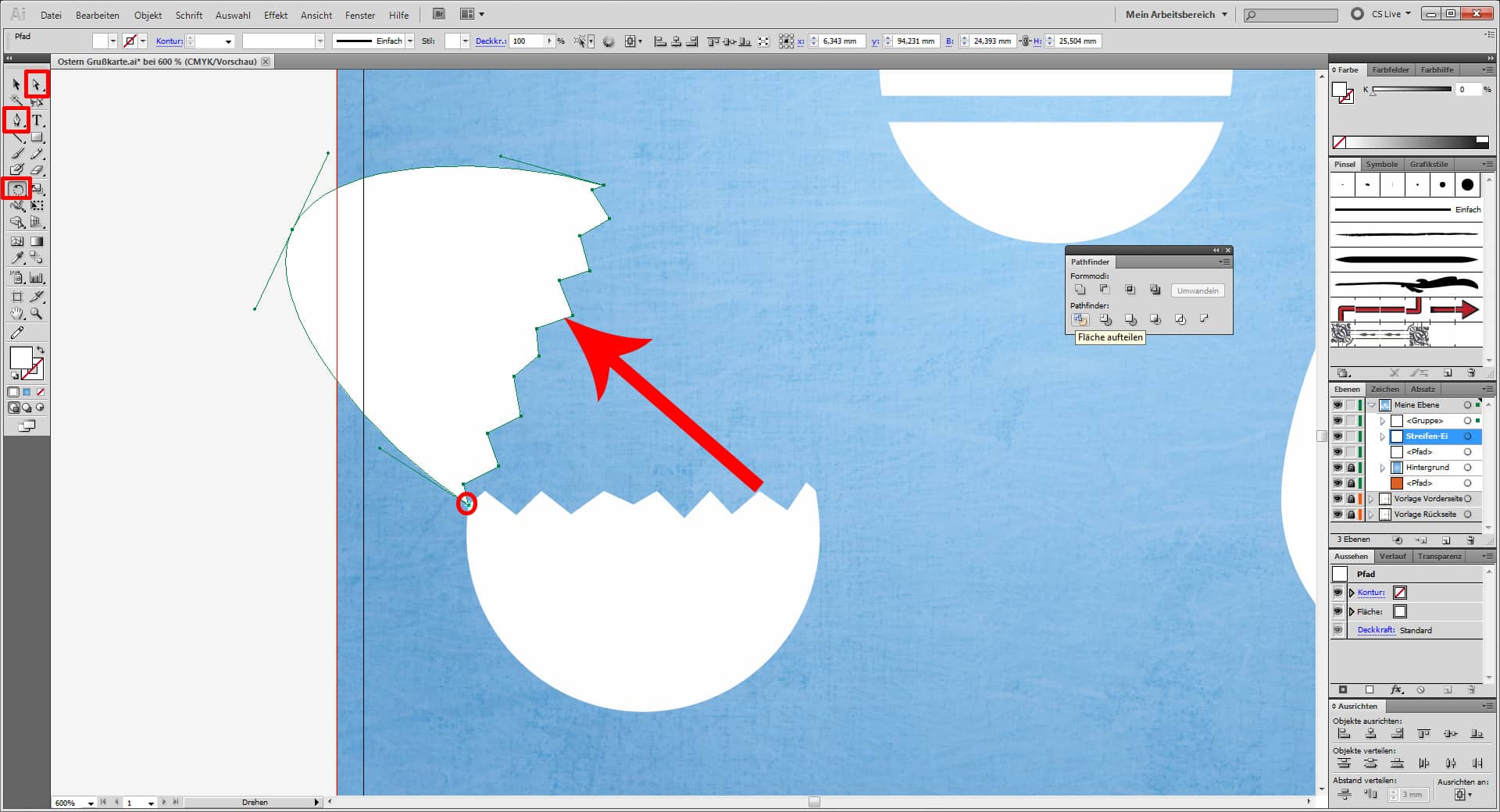The width and height of the screenshot is (1500, 812).
Task: Expand the <Gruppe> layer entry
Action: coord(1382,421)
